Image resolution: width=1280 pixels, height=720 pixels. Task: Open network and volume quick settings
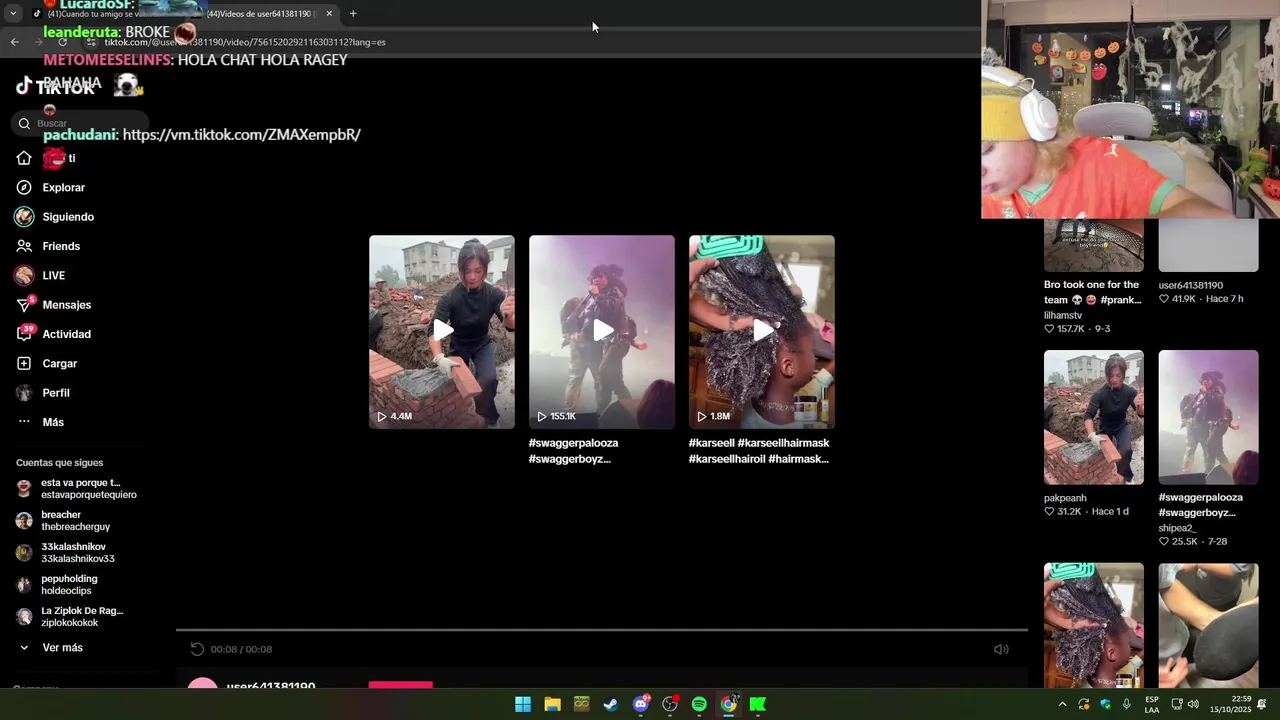[1187, 704]
